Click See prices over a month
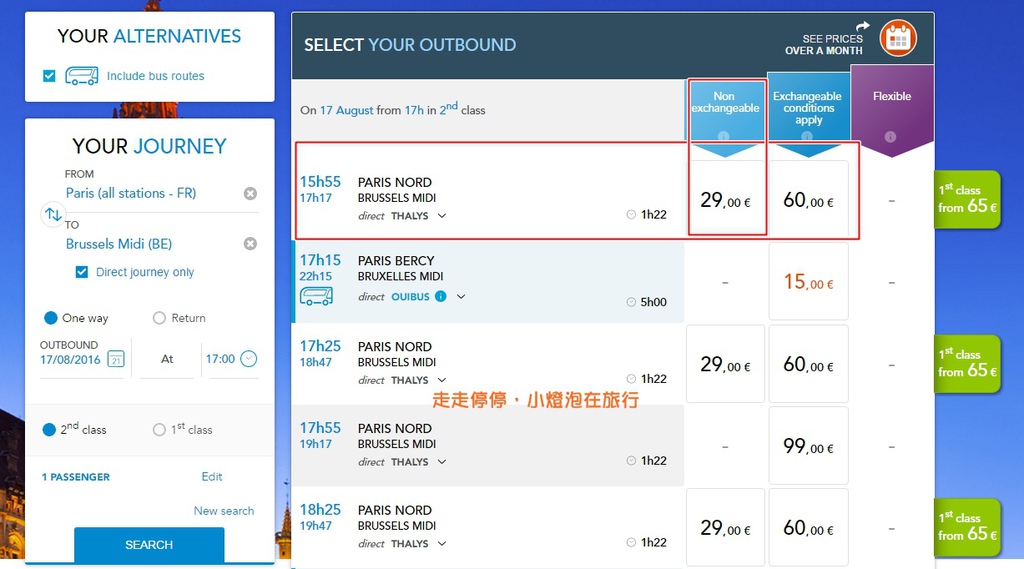The height and width of the screenshot is (569, 1024). coord(824,44)
